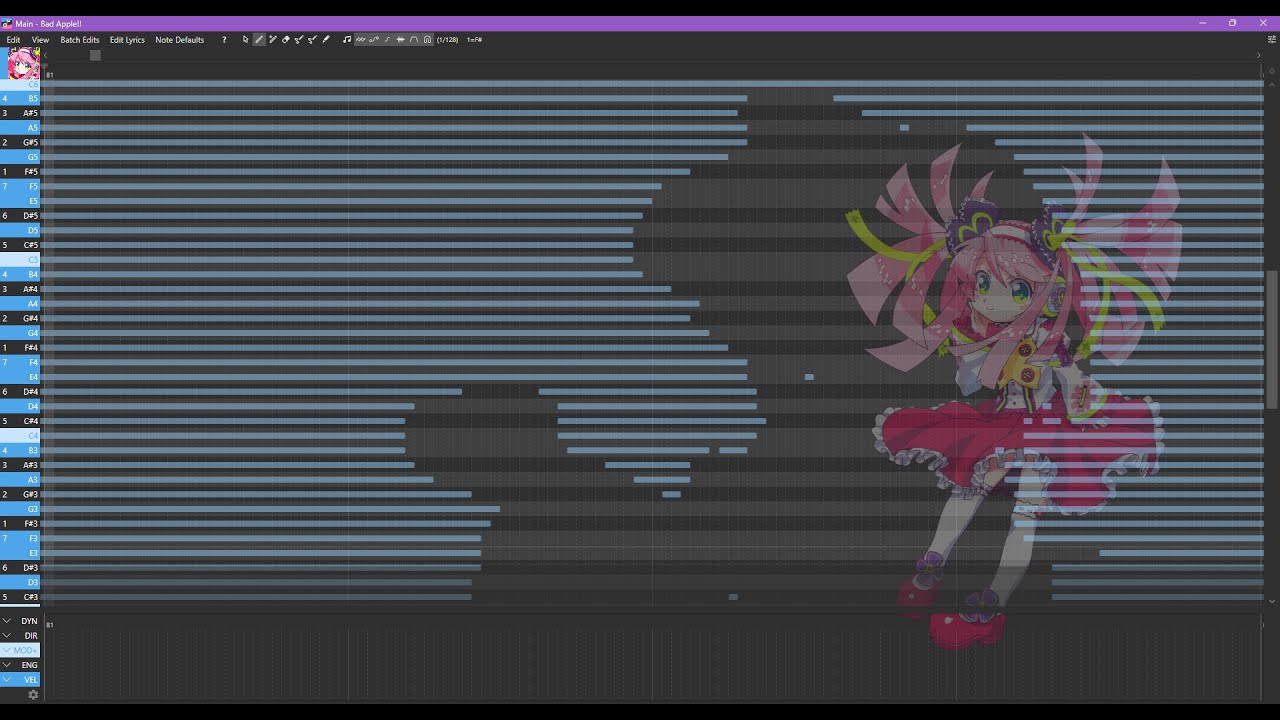Image resolution: width=1280 pixels, height=720 pixels.
Task: Select the Overwrite Pitch tool
Action: pos(312,40)
